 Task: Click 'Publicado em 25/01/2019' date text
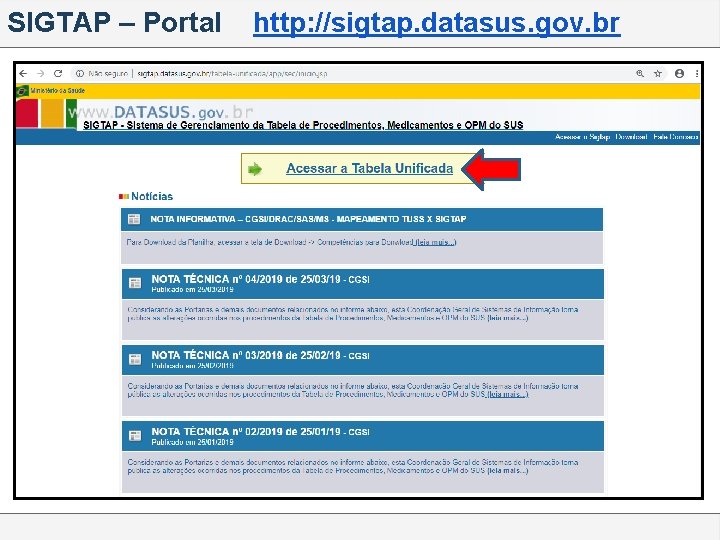(192, 442)
